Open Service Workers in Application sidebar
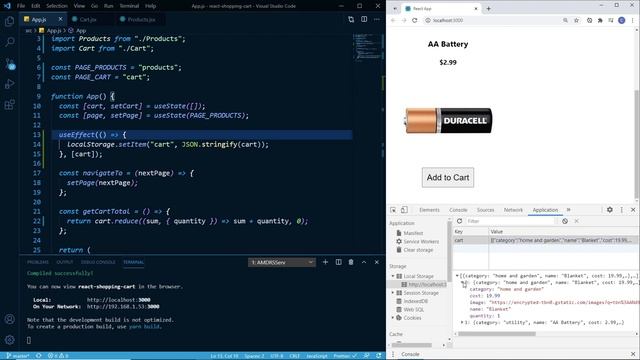This screenshot has width=640, height=360. (418, 241)
